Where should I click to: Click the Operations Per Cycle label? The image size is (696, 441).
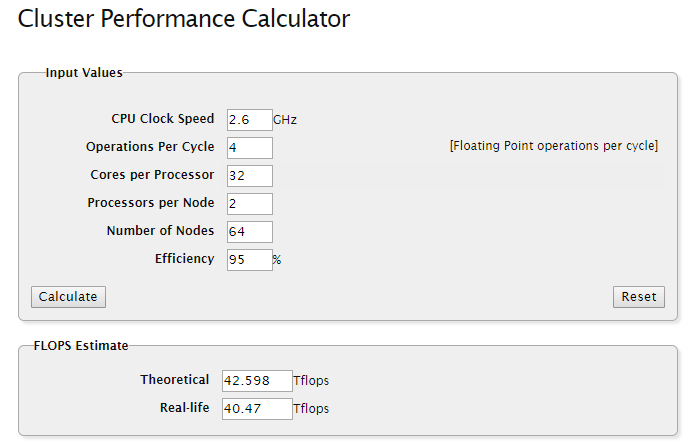150,147
